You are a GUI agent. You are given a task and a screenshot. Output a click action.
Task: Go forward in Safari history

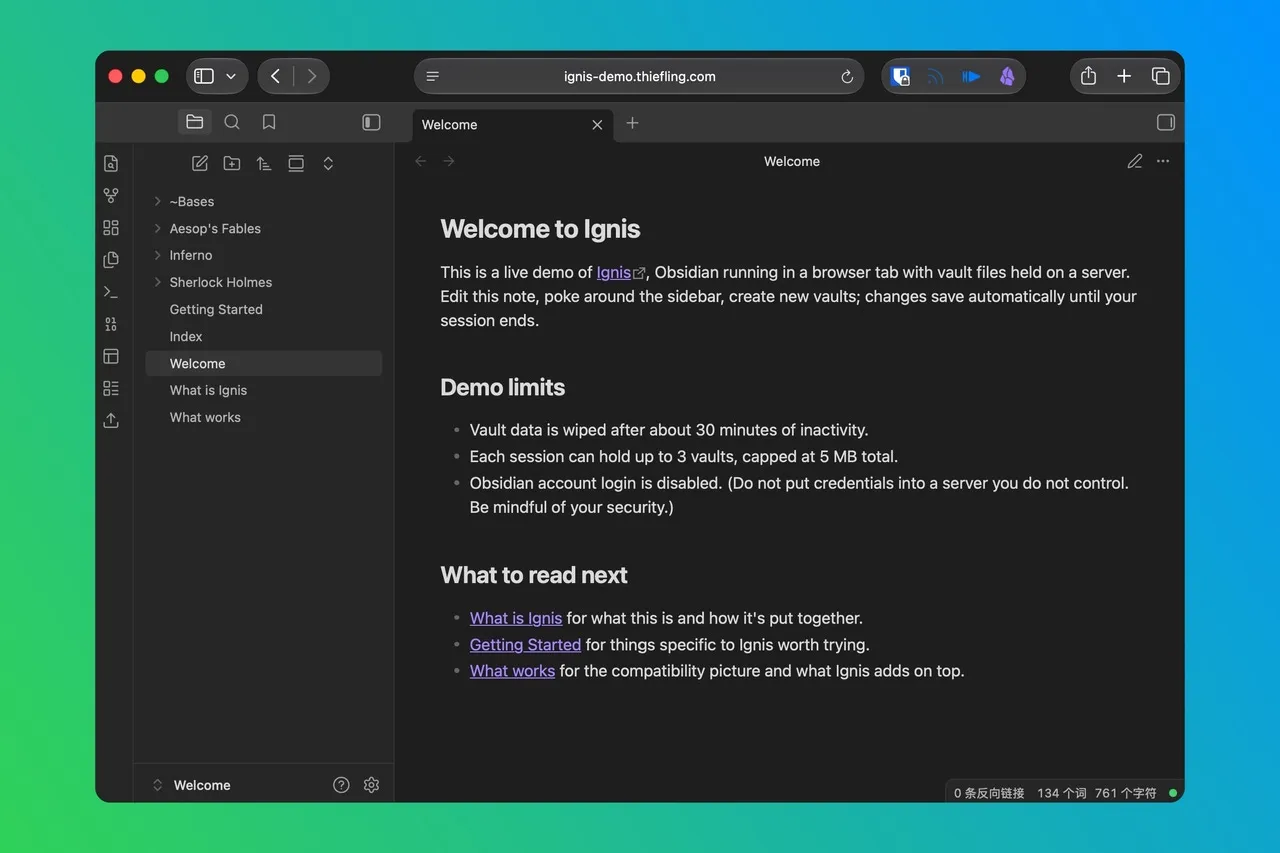click(x=312, y=76)
